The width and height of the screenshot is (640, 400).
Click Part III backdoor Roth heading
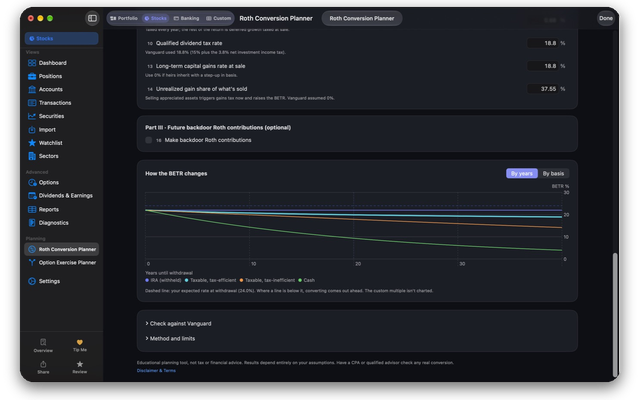[218, 128]
